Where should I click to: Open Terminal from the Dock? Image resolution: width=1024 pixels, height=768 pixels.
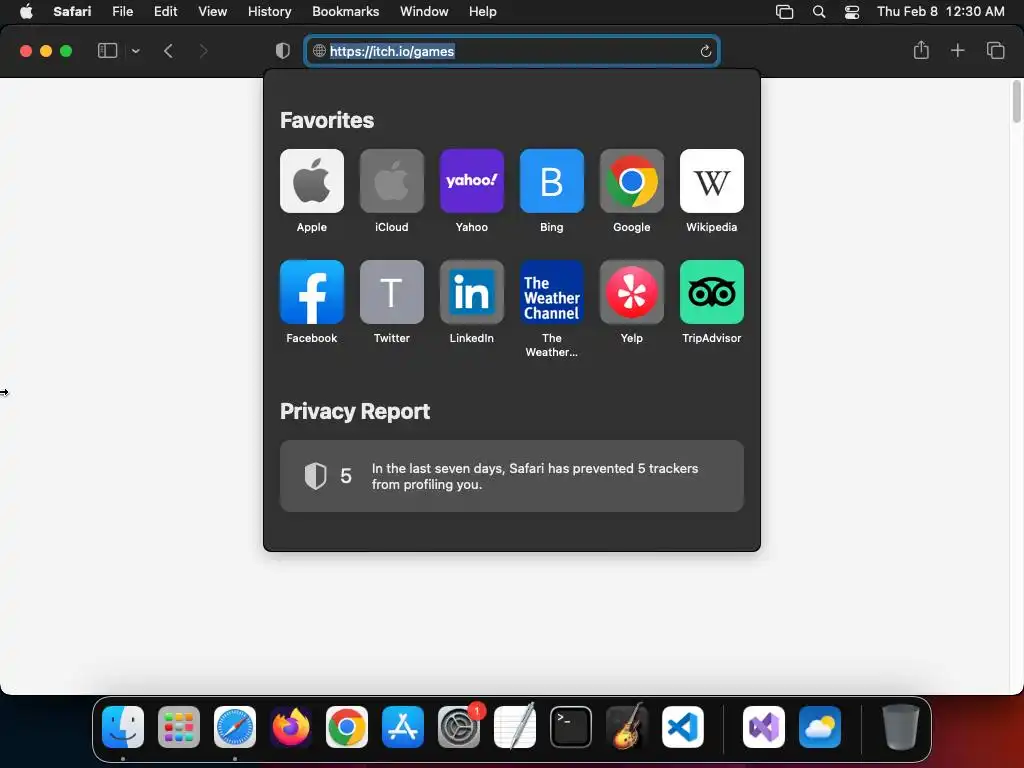click(571, 727)
